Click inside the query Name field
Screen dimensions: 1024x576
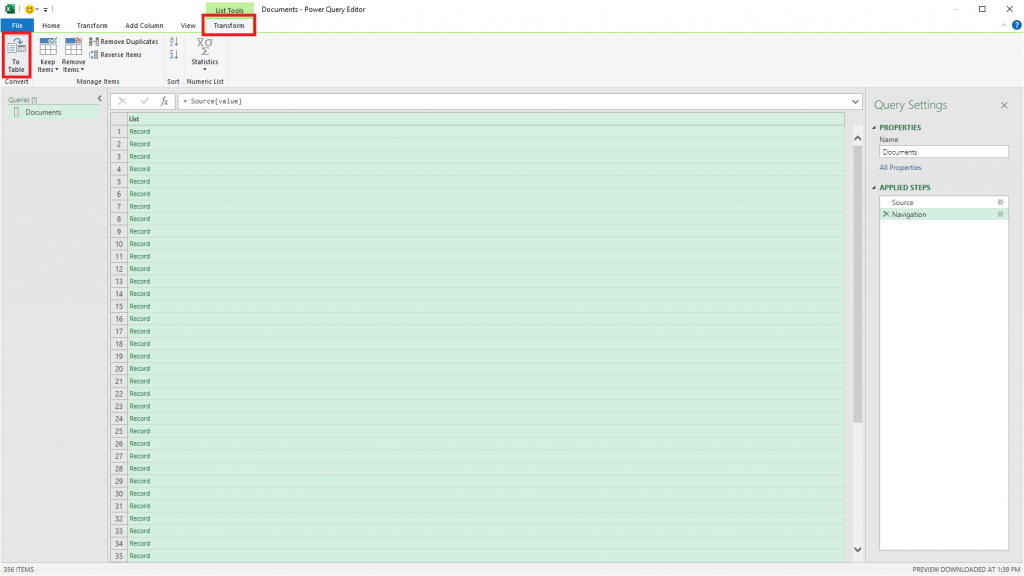pyautogui.click(x=943, y=151)
